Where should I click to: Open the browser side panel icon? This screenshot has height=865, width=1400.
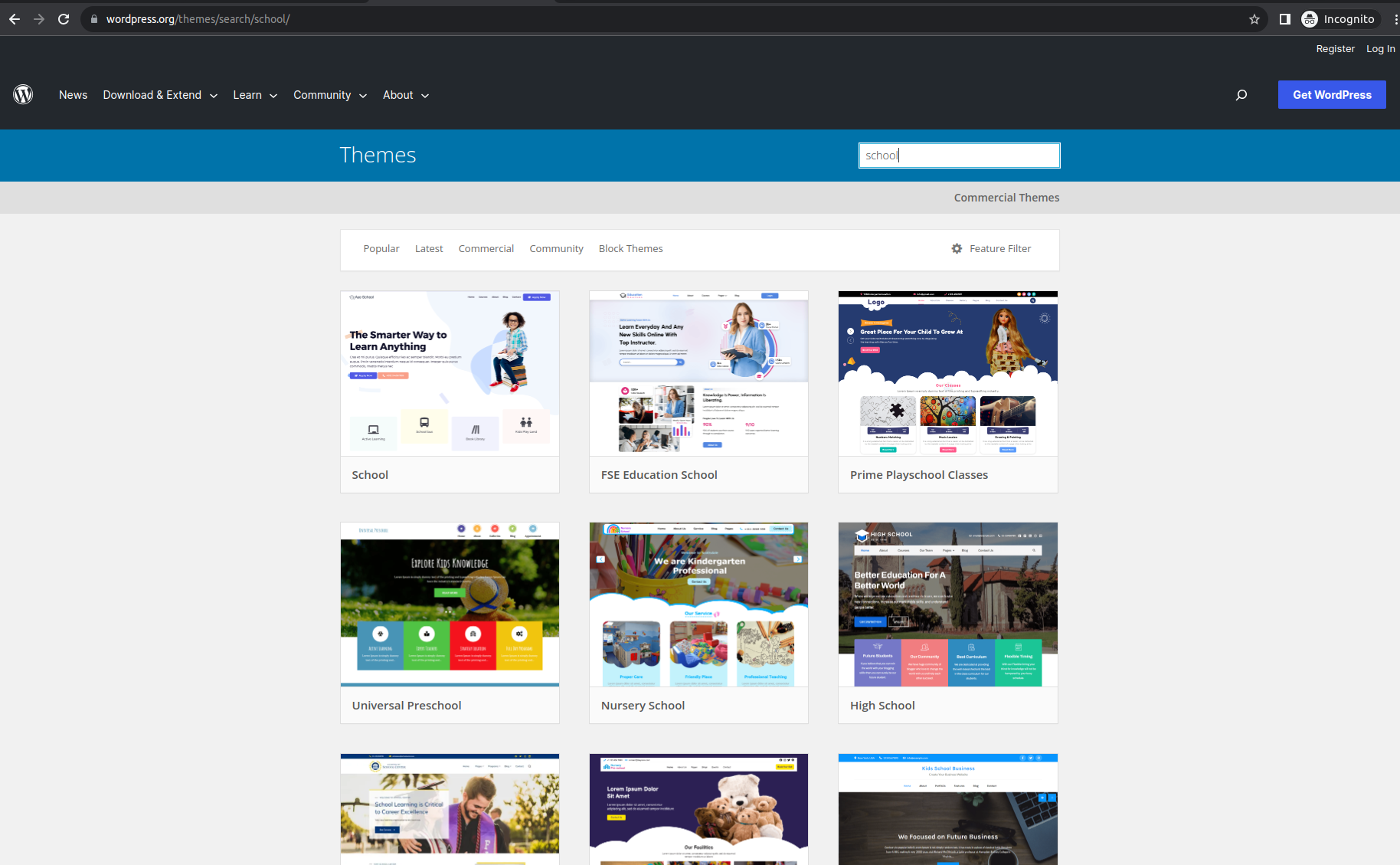click(x=1285, y=19)
